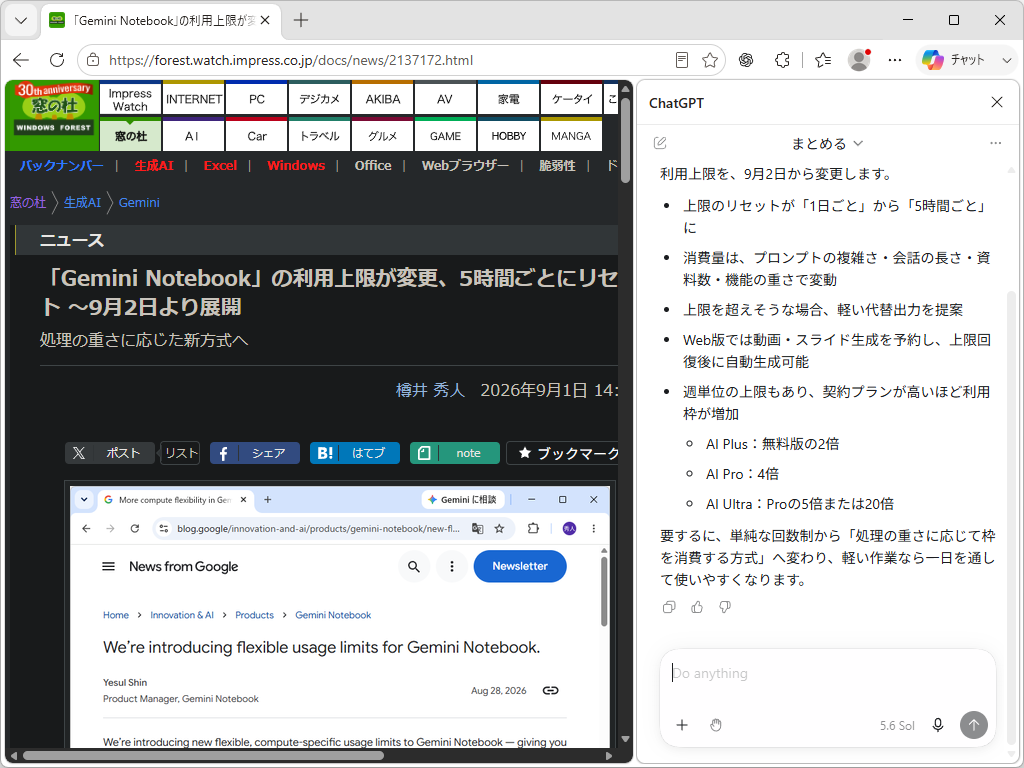
Task: Select the 窓の杜 tab in second row
Action: 130,136
